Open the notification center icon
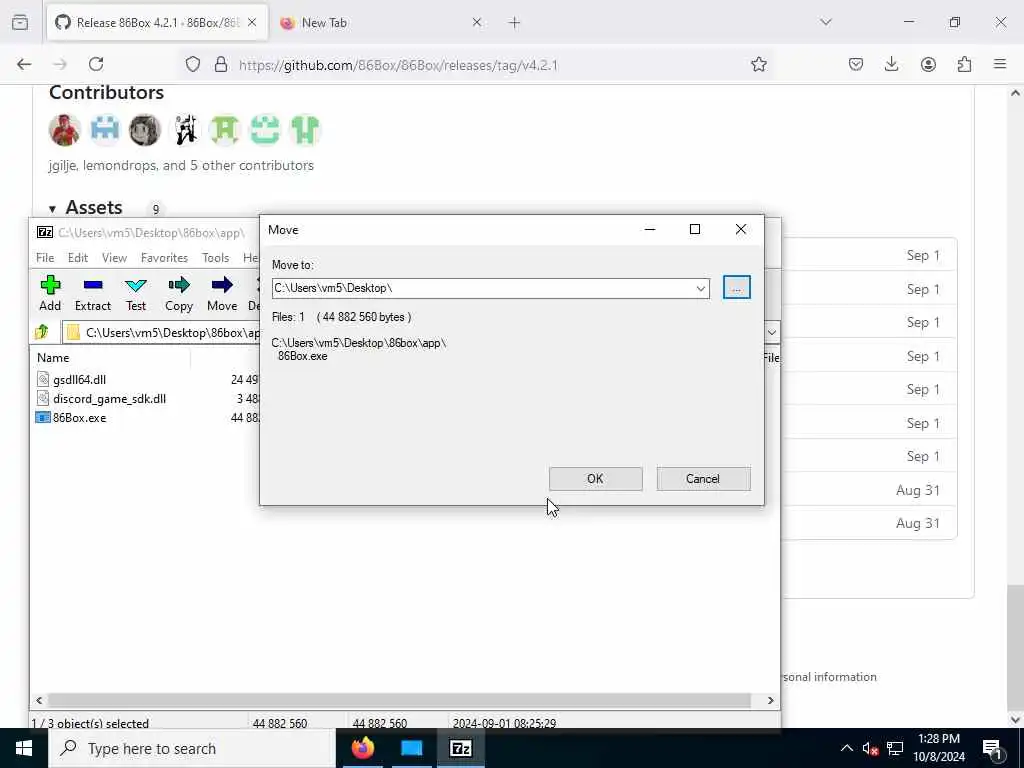This screenshot has height=768, width=1024. pyautogui.click(x=993, y=748)
